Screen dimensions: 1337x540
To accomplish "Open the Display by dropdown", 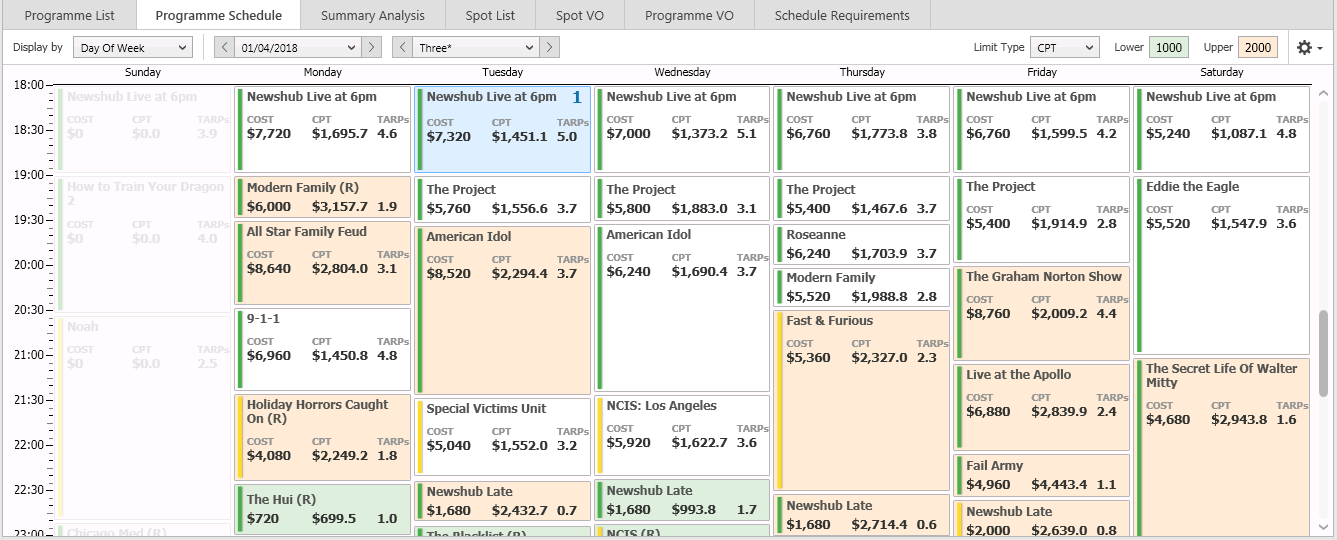I will [132, 47].
